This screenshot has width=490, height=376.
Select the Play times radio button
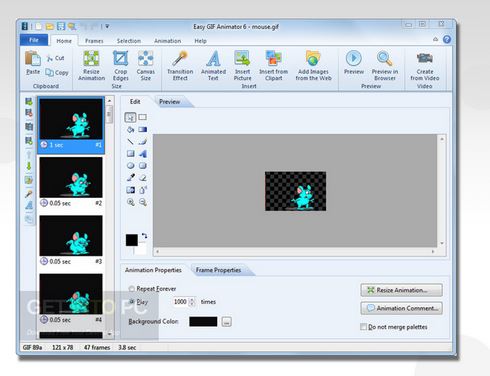131,302
